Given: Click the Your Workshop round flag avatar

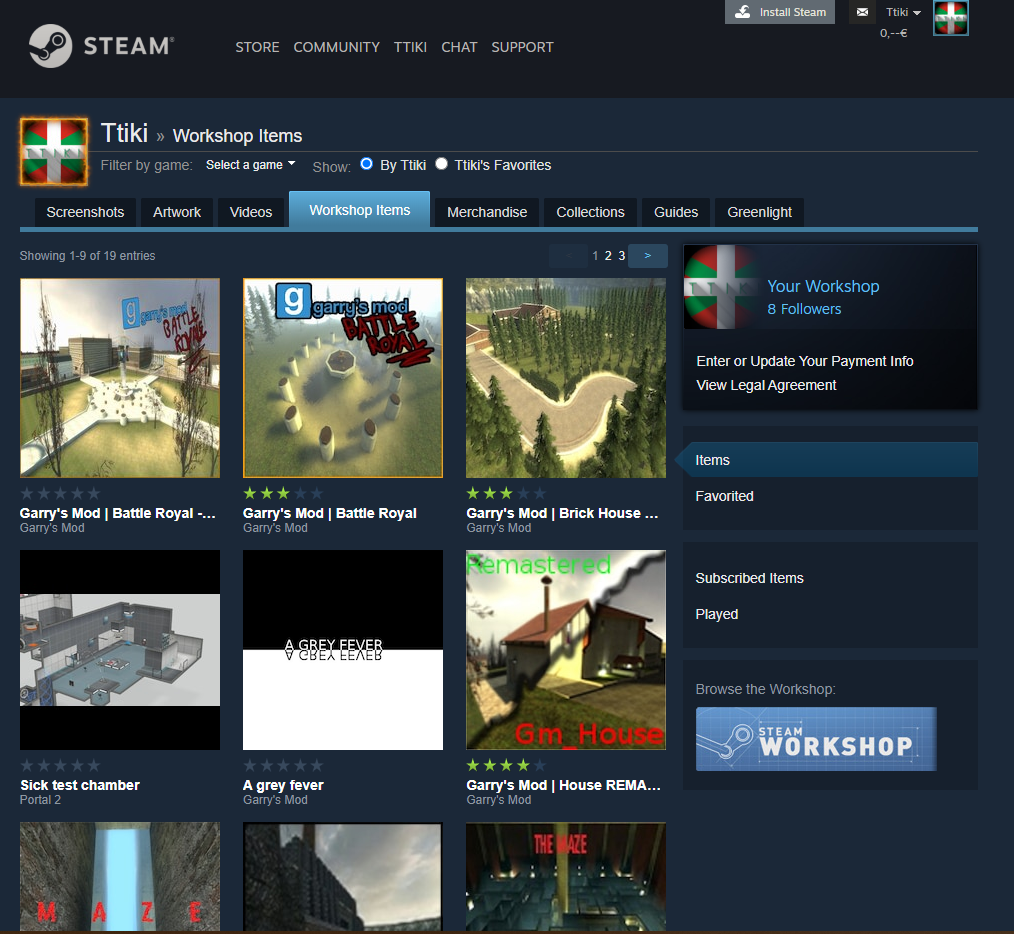Looking at the screenshot, I should coord(718,287).
